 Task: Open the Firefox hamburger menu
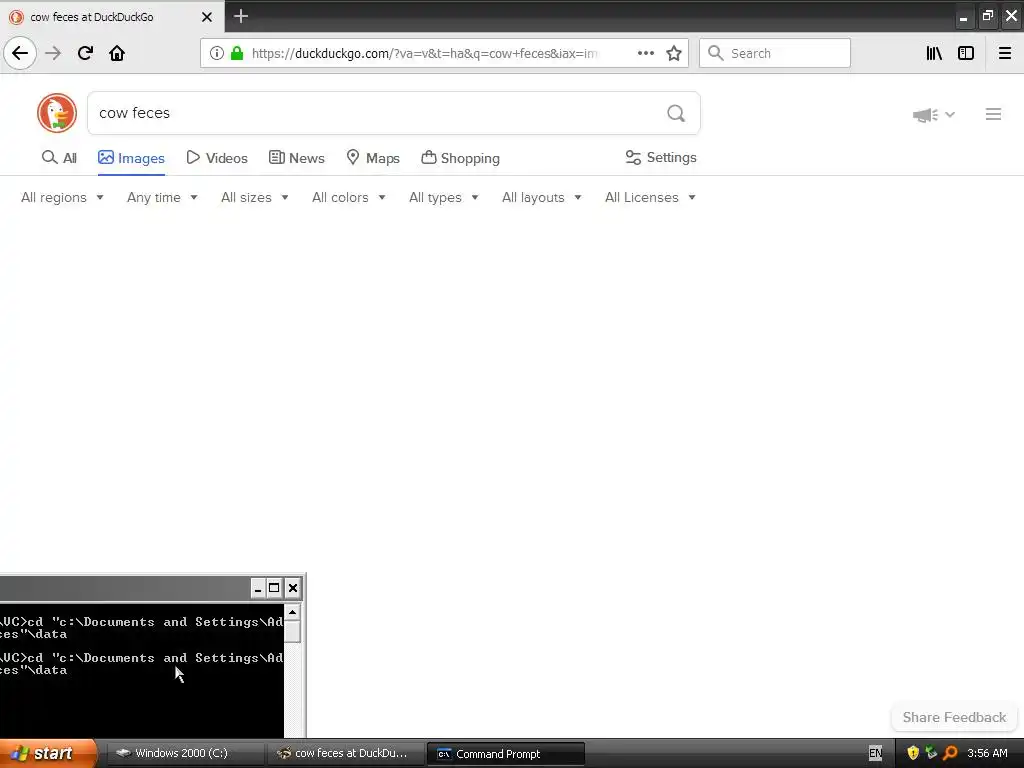(x=1004, y=53)
